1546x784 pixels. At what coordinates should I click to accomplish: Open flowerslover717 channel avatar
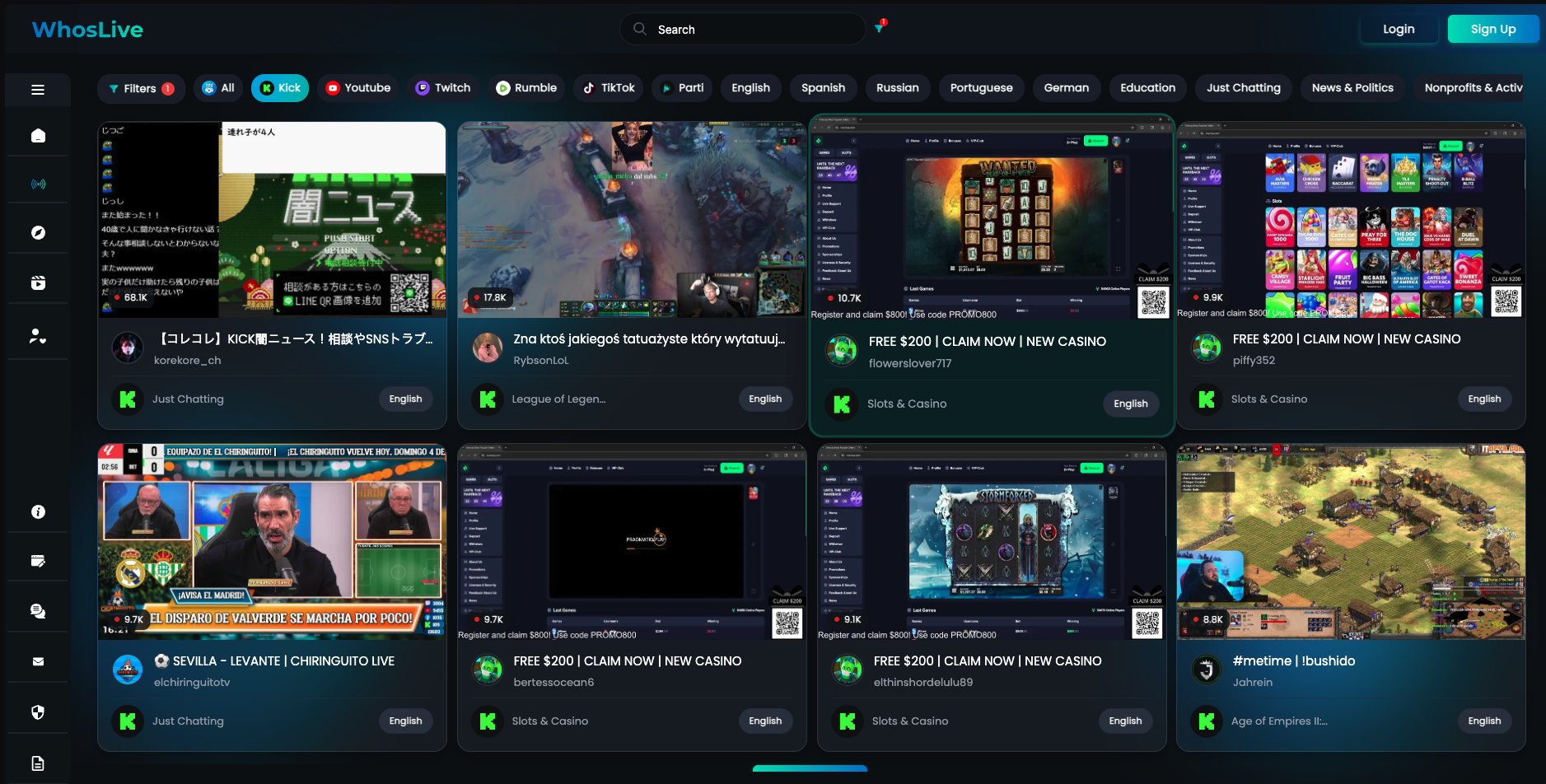pos(842,351)
